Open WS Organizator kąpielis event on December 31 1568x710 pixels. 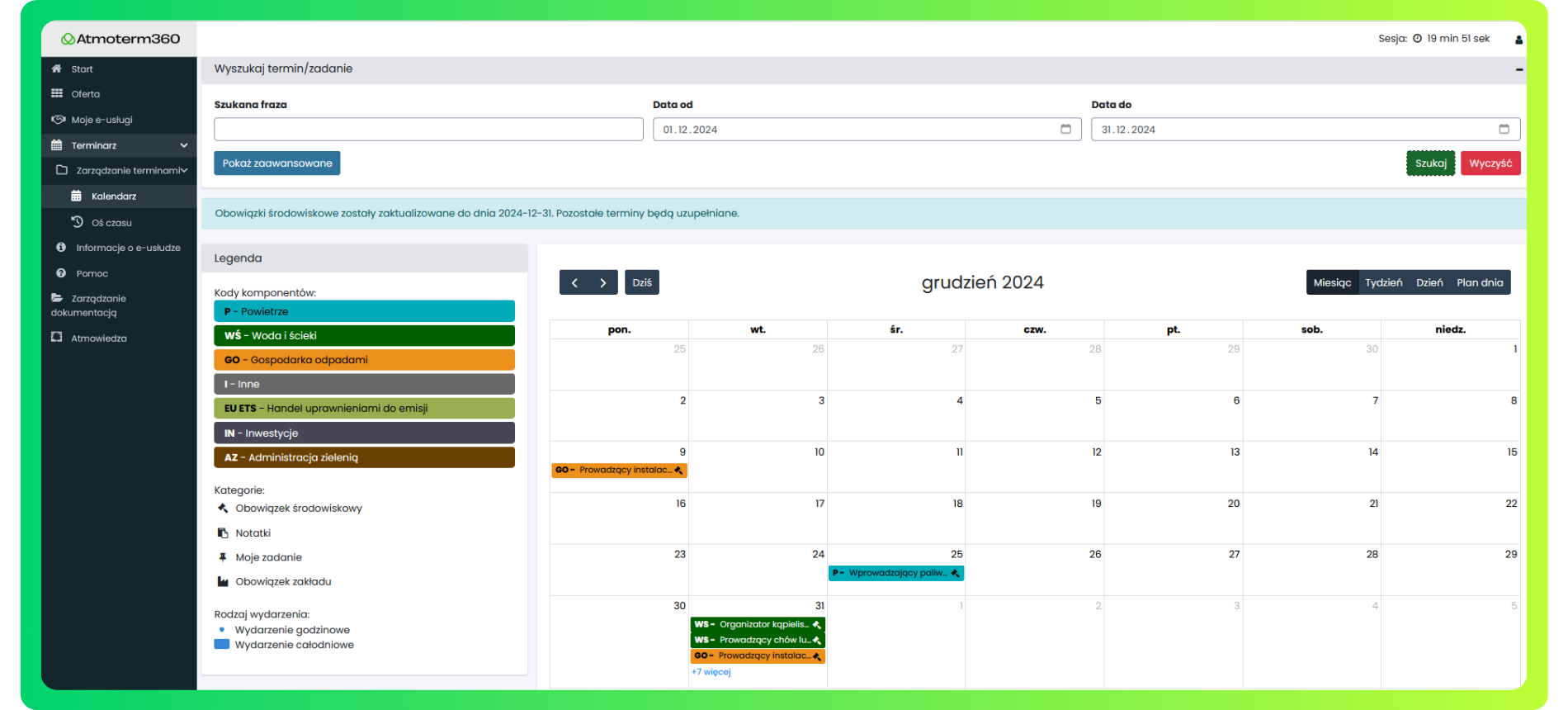point(758,625)
